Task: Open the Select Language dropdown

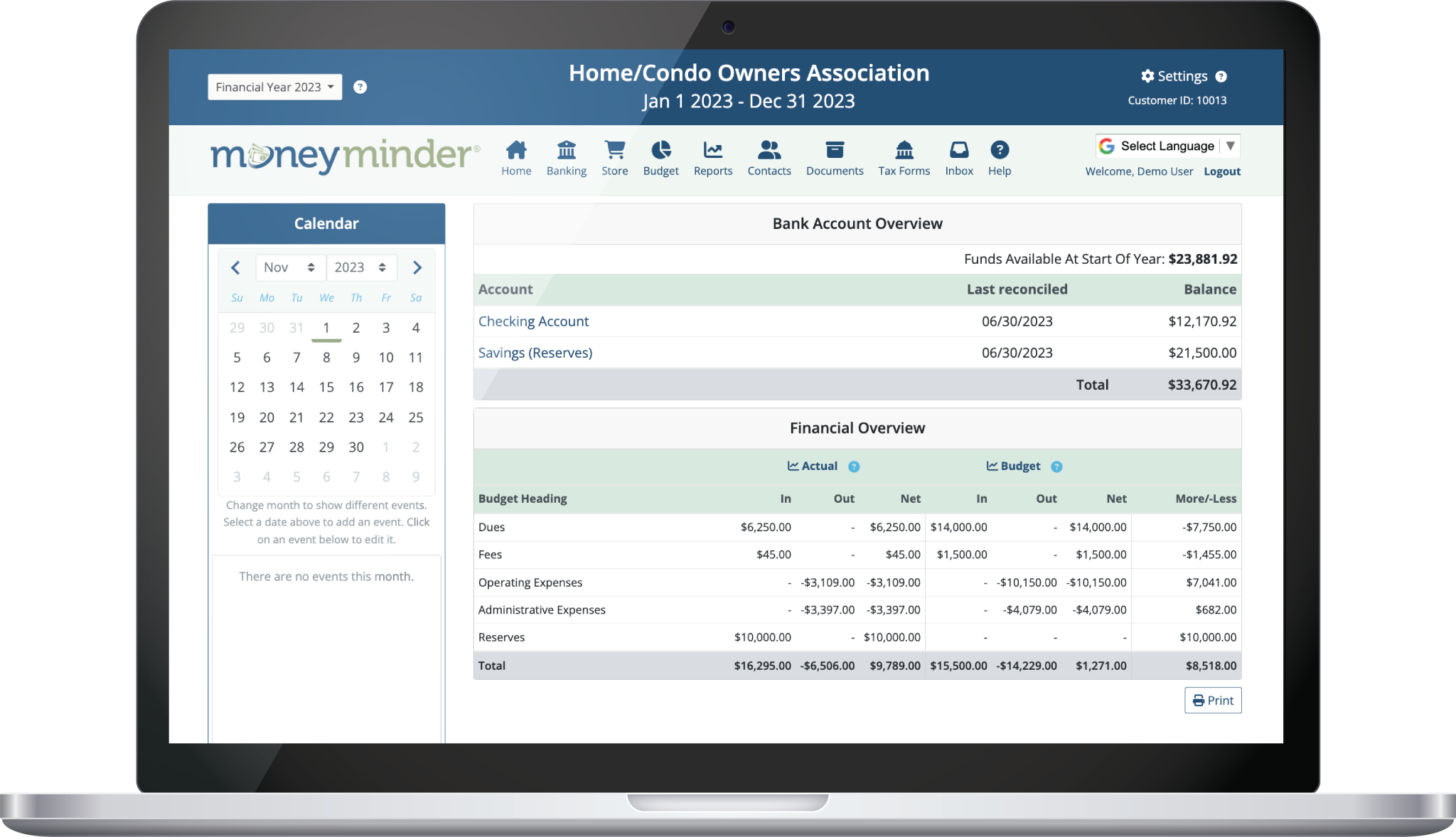Action: [x=1167, y=145]
